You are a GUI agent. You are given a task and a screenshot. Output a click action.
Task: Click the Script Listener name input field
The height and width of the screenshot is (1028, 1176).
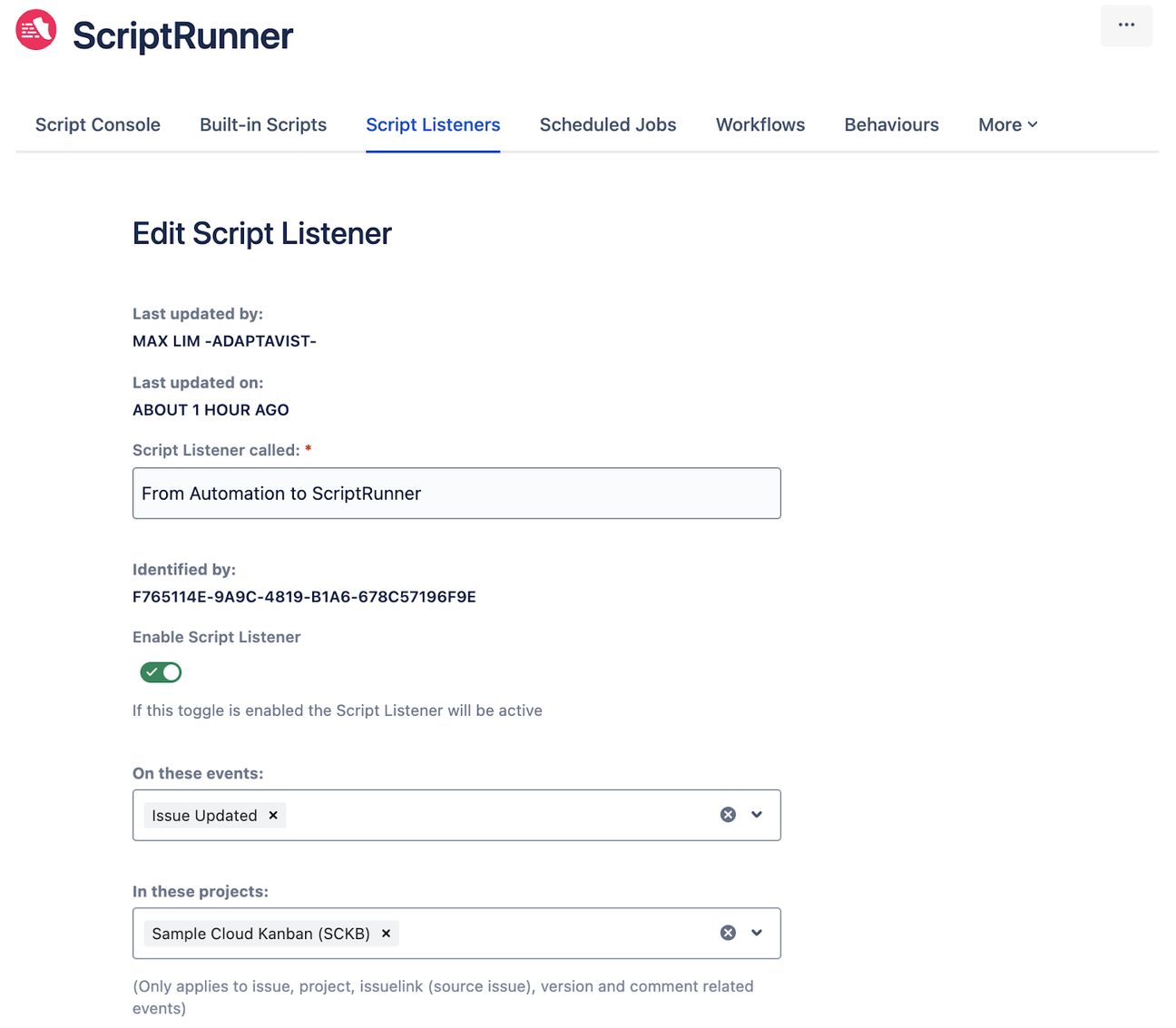click(x=456, y=493)
